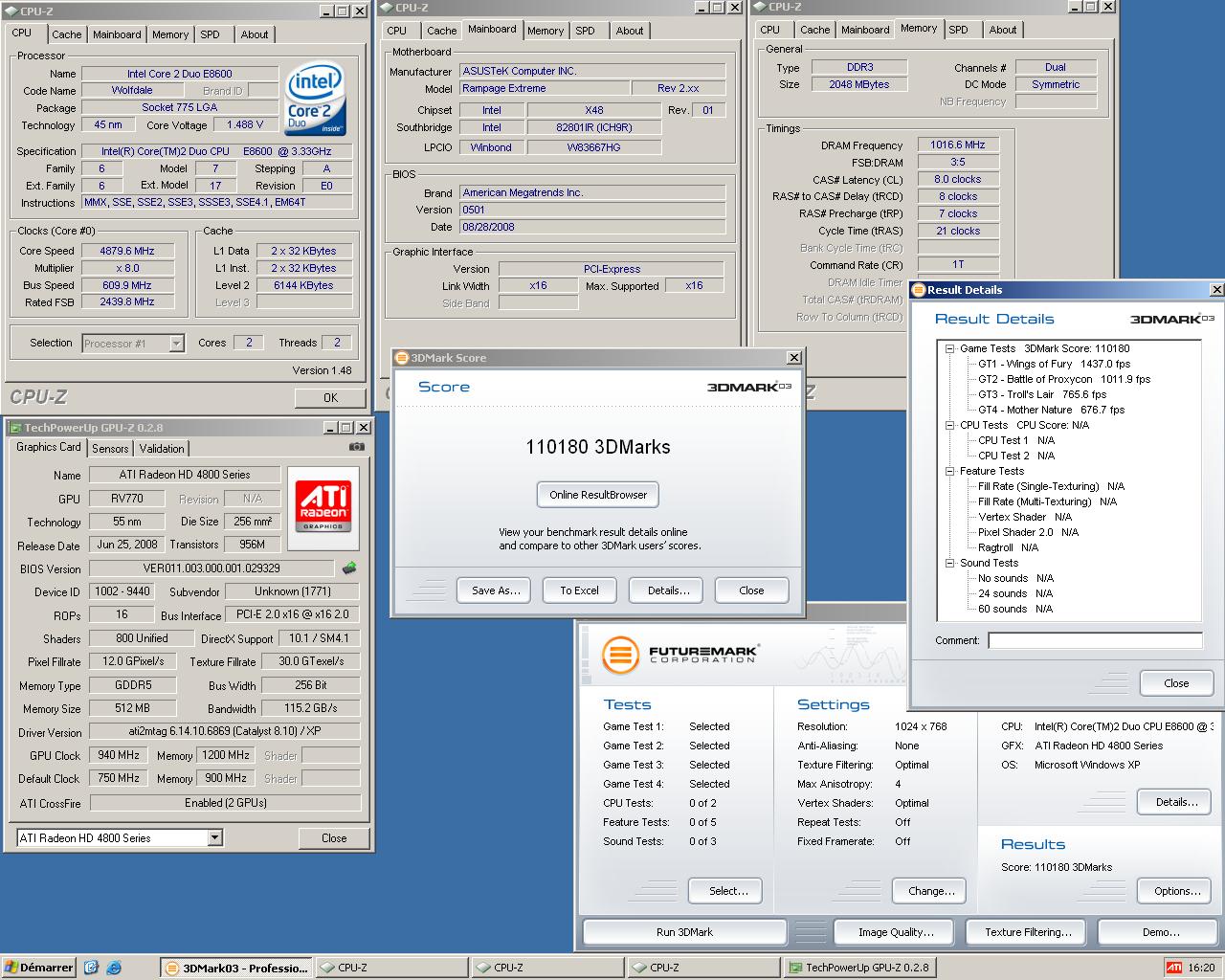Click the Online ResultBrowser button

[598, 495]
